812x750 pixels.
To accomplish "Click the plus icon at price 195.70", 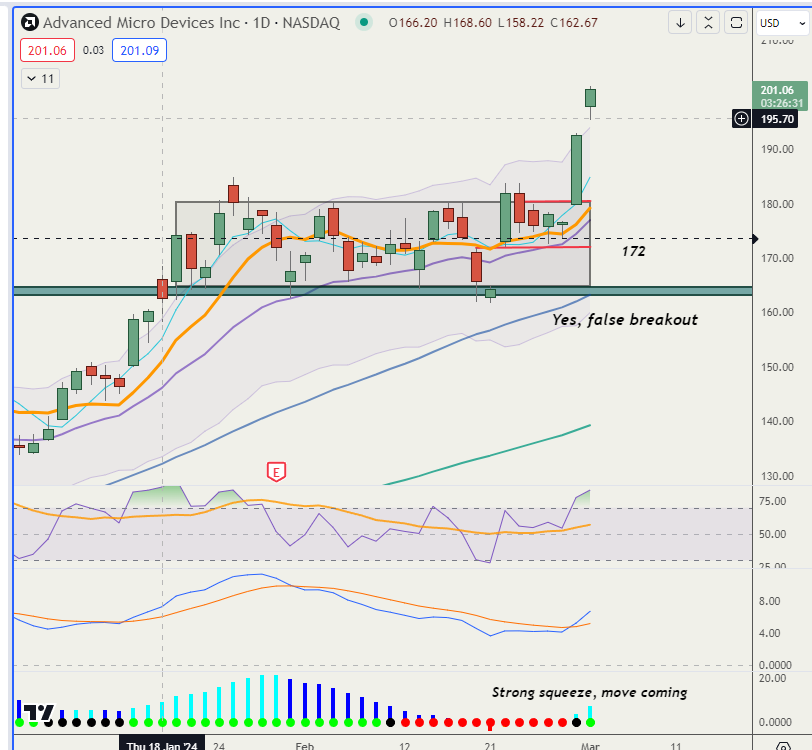I will tap(742, 119).
